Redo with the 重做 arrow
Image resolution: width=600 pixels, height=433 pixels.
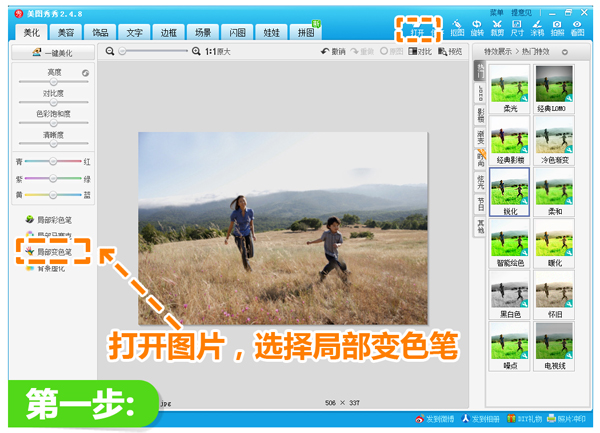[362, 51]
